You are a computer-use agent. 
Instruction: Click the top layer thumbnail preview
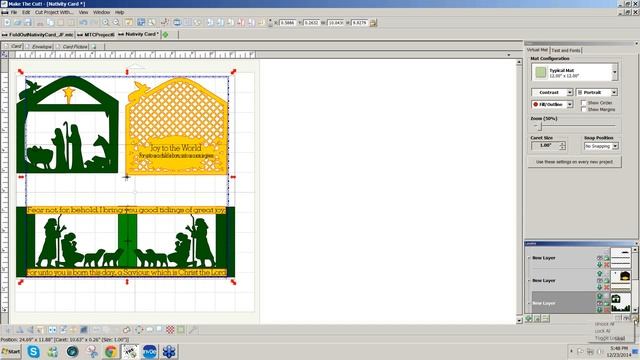tap(620, 258)
